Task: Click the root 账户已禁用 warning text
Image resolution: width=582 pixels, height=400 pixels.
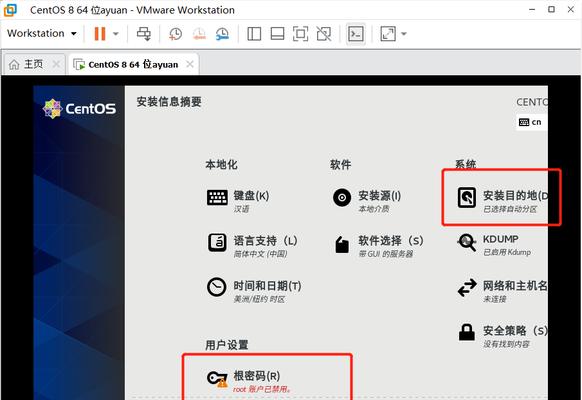Action: point(262,389)
